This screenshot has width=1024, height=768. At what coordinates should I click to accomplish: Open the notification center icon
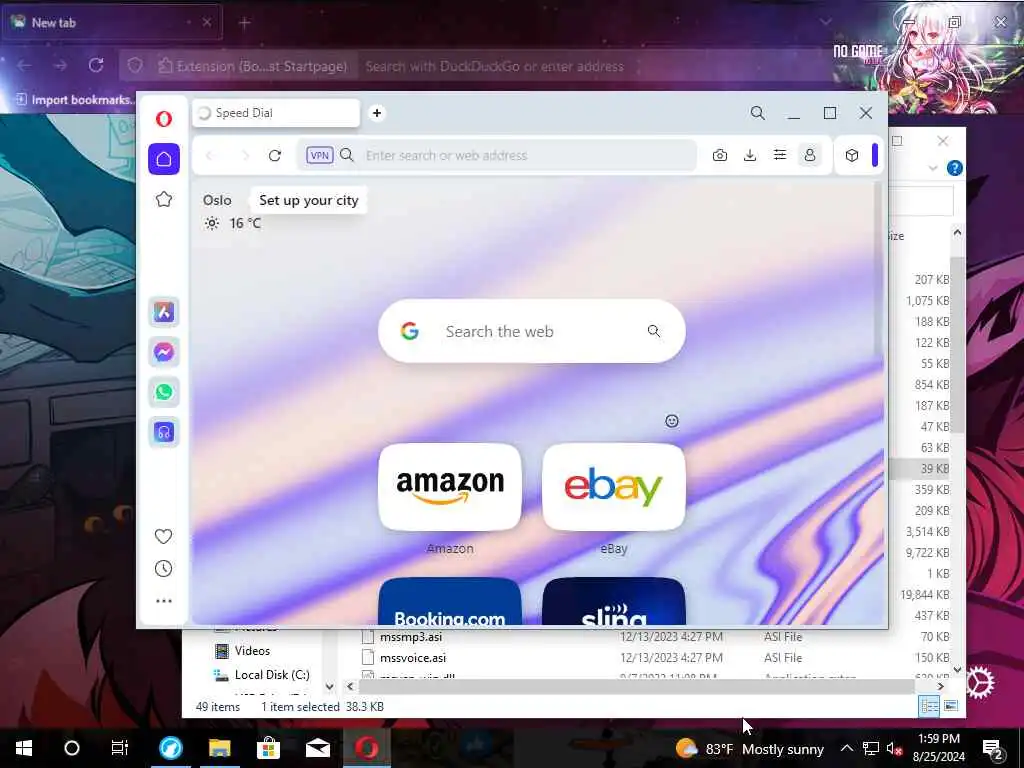(993, 749)
